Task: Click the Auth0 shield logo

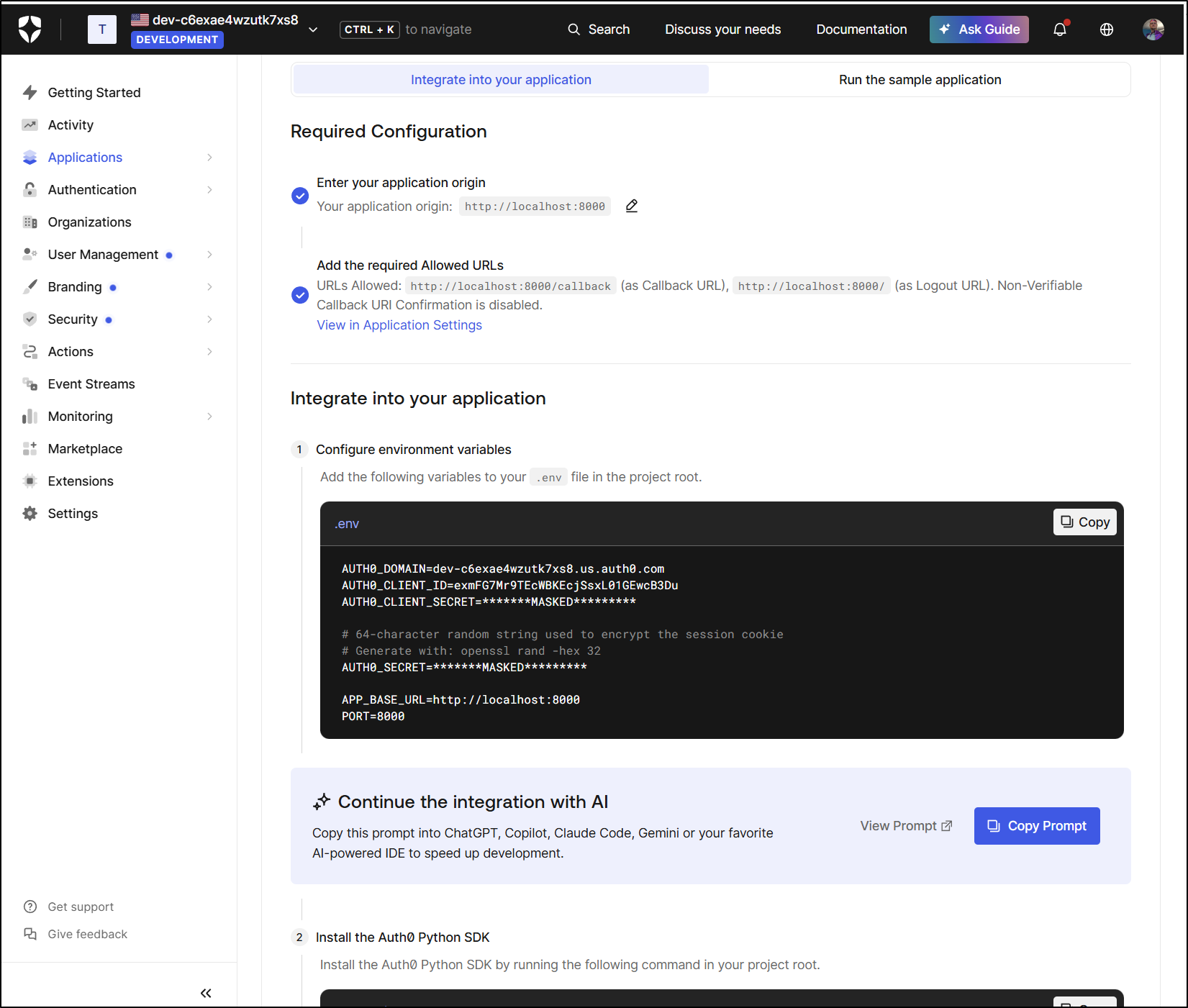Action: pyautogui.click(x=30, y=29)
